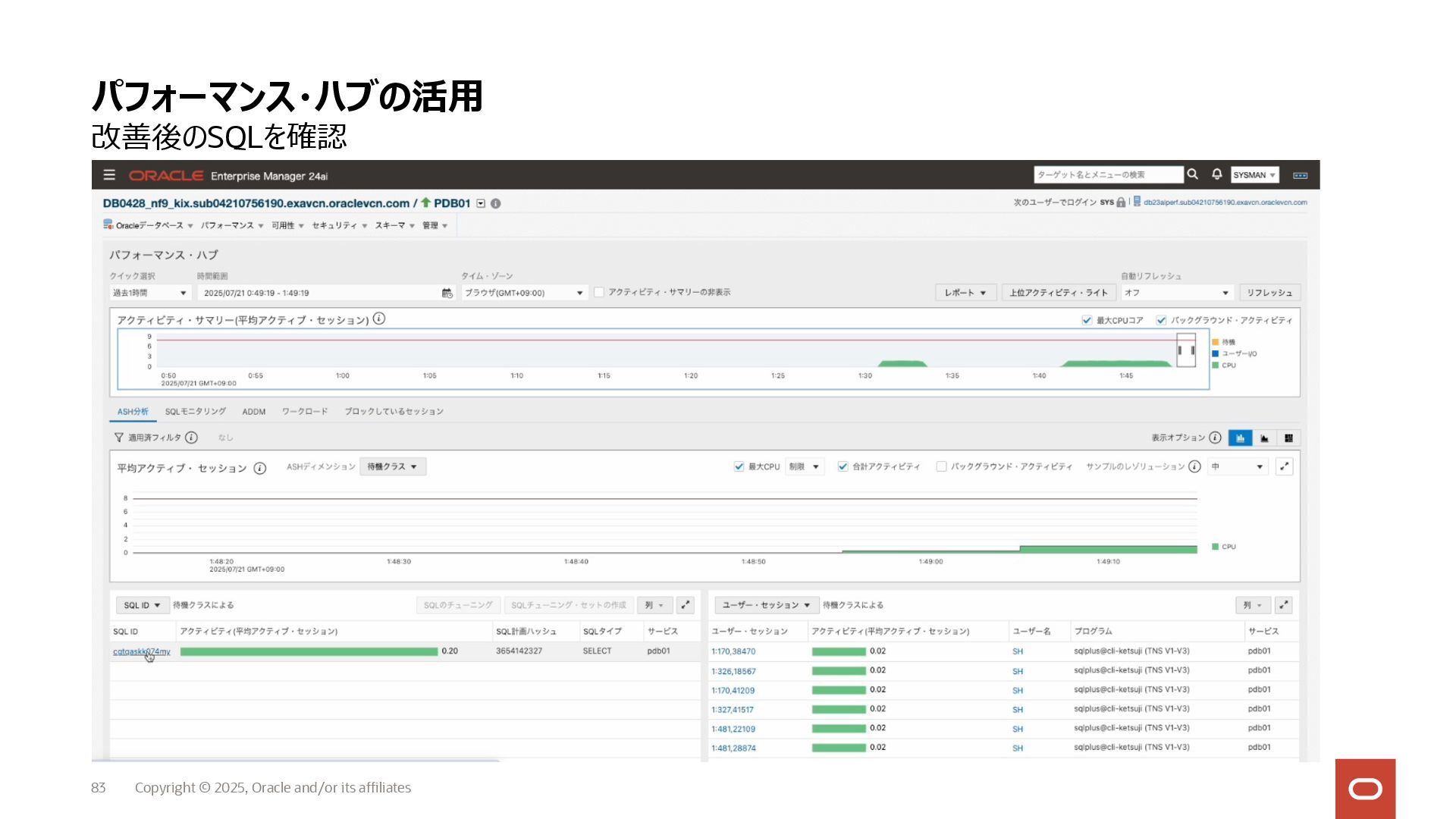
Task: Toggle 最大CPU checkbox in sessions chart
Action: pos(739,467)
